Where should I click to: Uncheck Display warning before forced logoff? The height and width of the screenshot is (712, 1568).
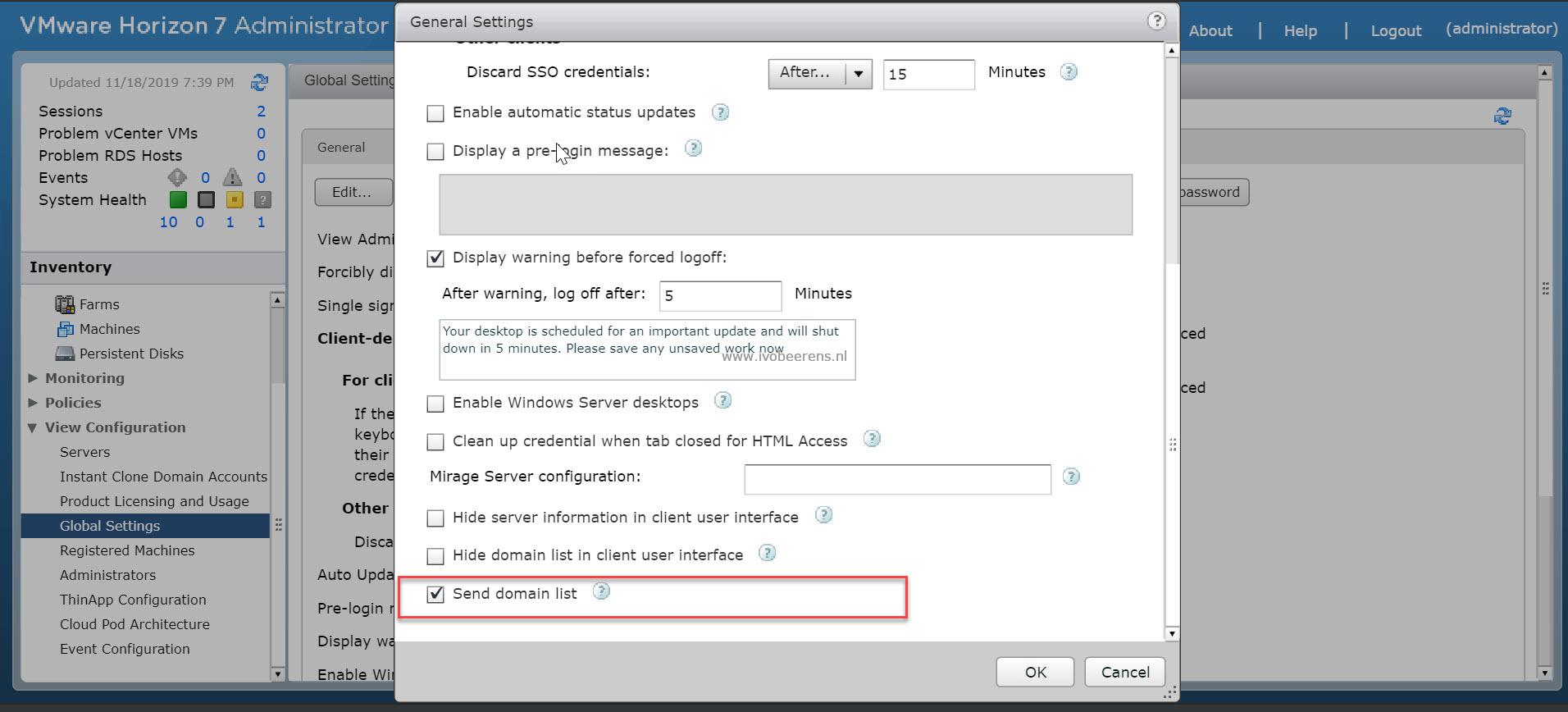point(435,258)
